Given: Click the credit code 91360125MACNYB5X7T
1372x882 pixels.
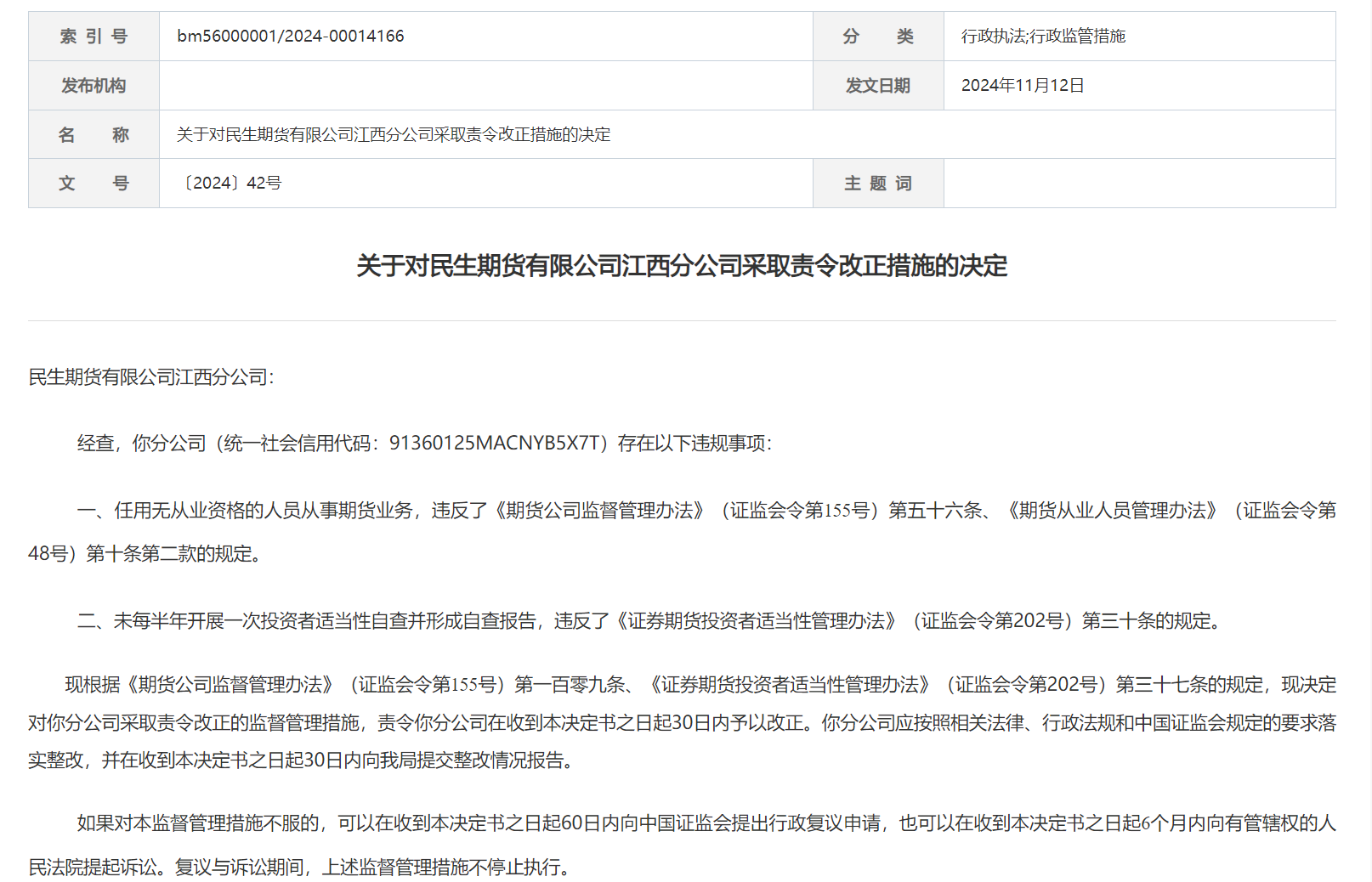Looking at the screenshot, I should 496,443.
